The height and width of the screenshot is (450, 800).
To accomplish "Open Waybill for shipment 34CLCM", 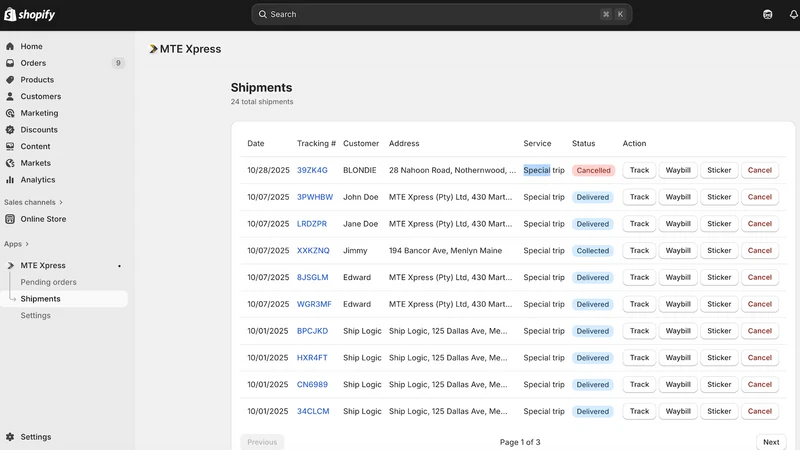I will 678,411.
